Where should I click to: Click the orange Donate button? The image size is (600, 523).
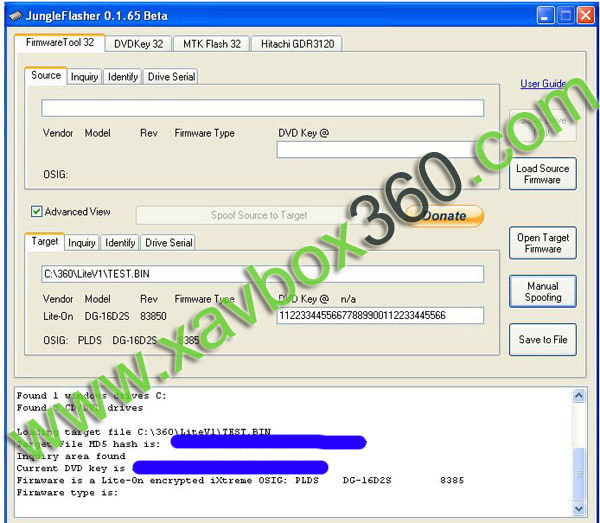(445, 216)
